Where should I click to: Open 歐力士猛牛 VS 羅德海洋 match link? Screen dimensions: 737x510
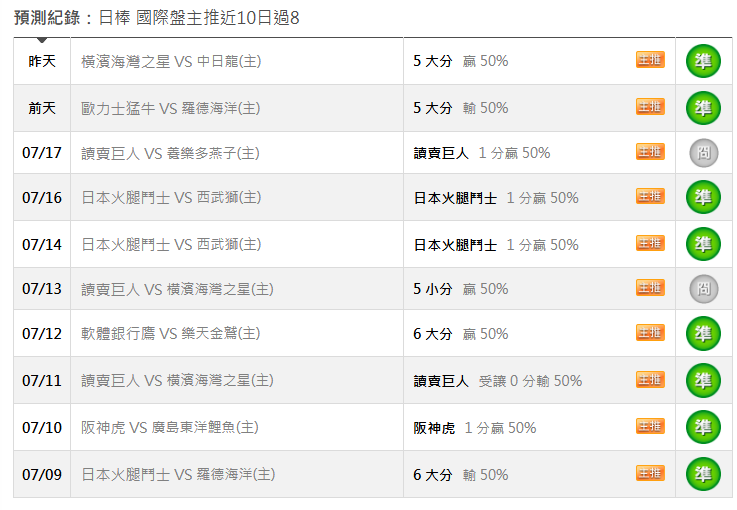tap(171, 108)
